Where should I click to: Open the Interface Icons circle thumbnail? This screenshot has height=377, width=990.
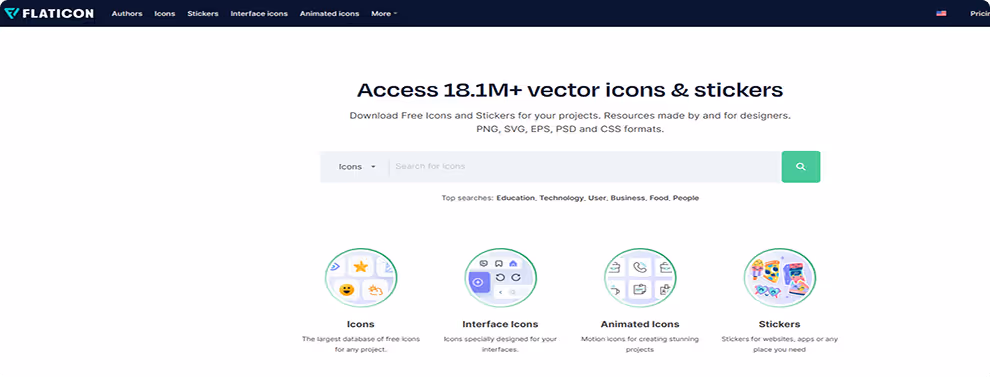tap(500, 278)
